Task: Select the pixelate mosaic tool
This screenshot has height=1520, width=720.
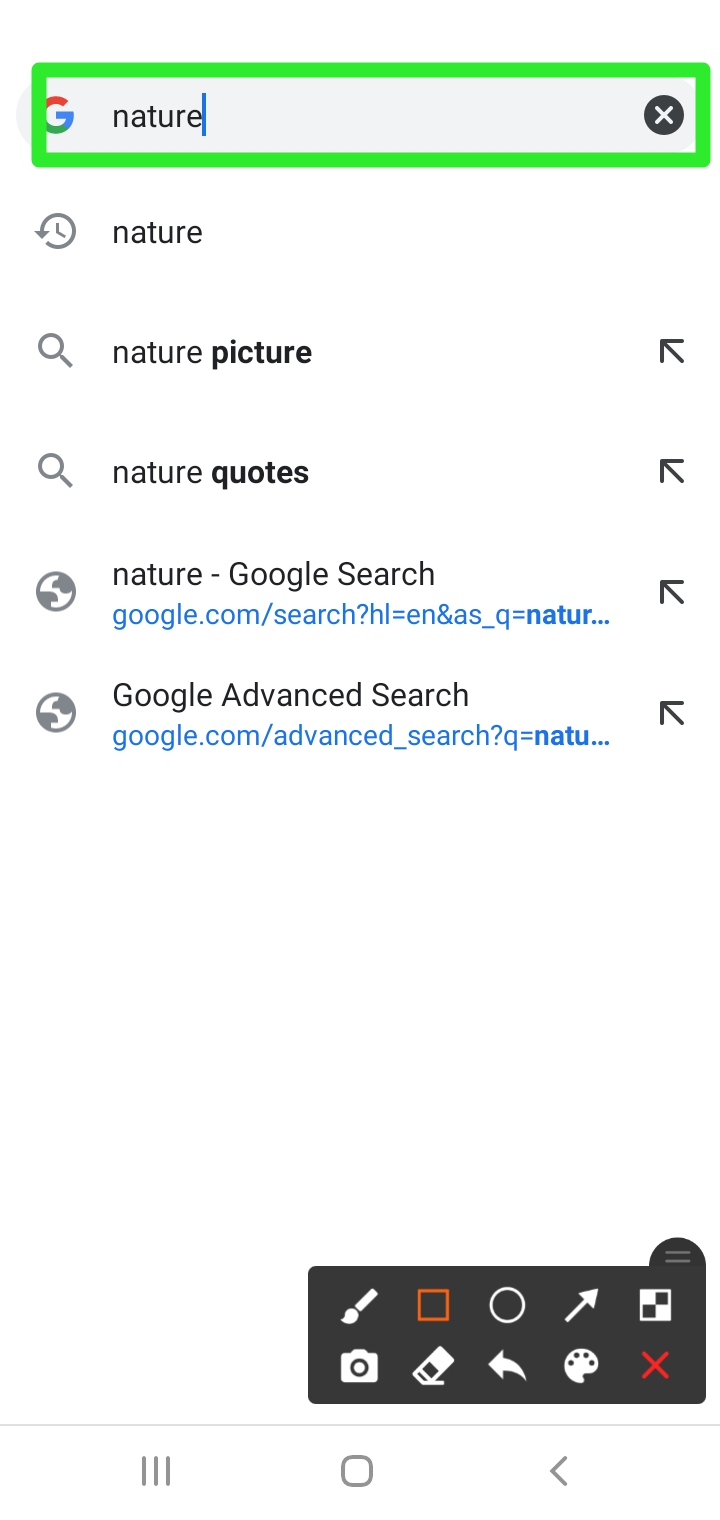Action: point(655,1305)
